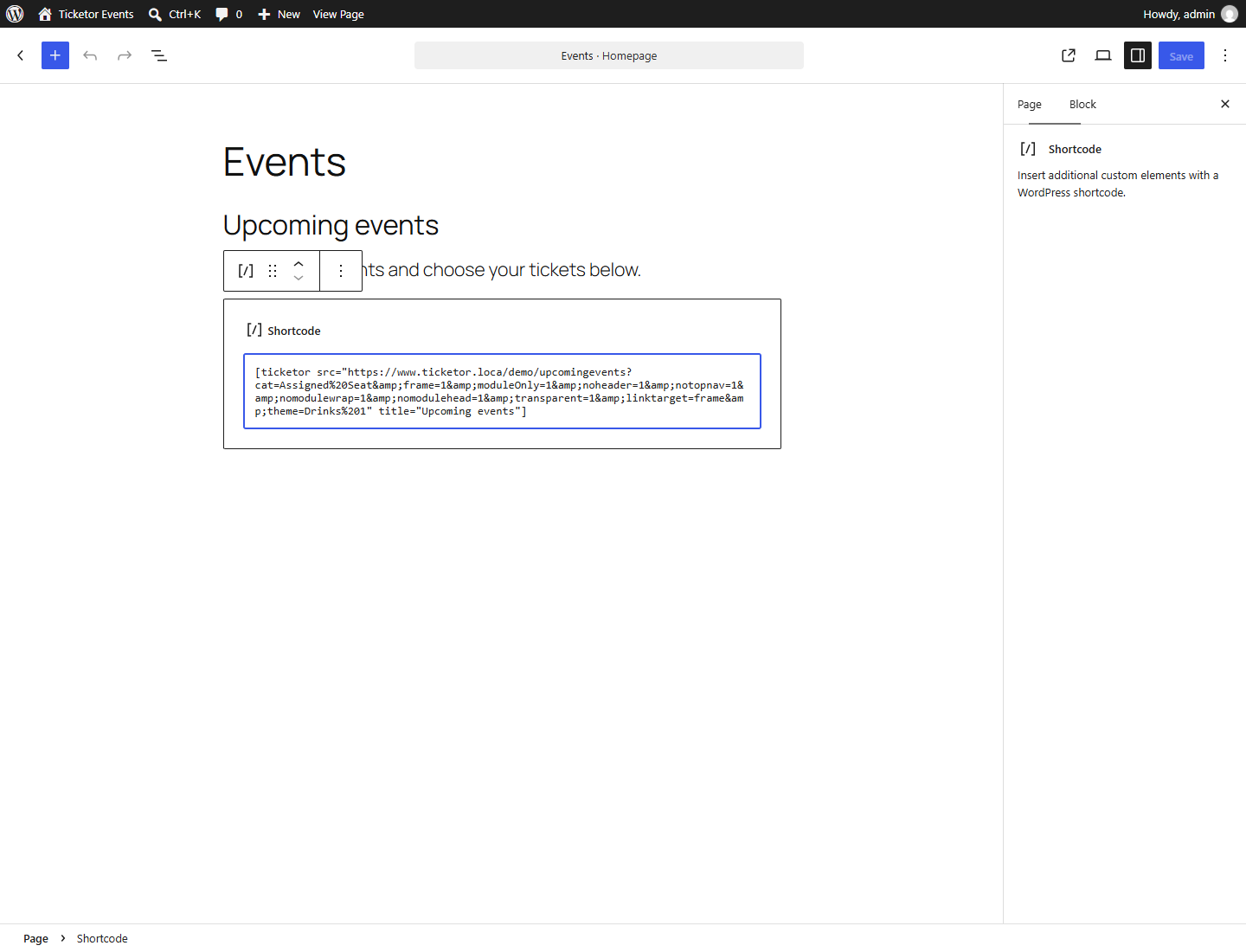Open editor Options three-dot menu

[x=1225, y=55]
